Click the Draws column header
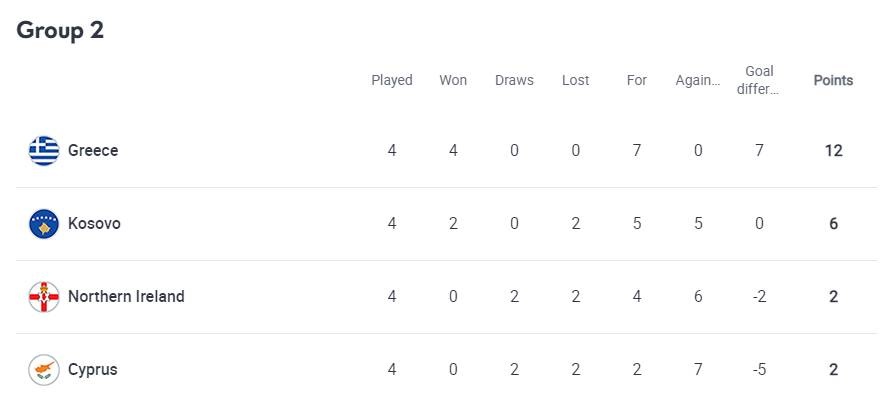 tap(514, 81)
